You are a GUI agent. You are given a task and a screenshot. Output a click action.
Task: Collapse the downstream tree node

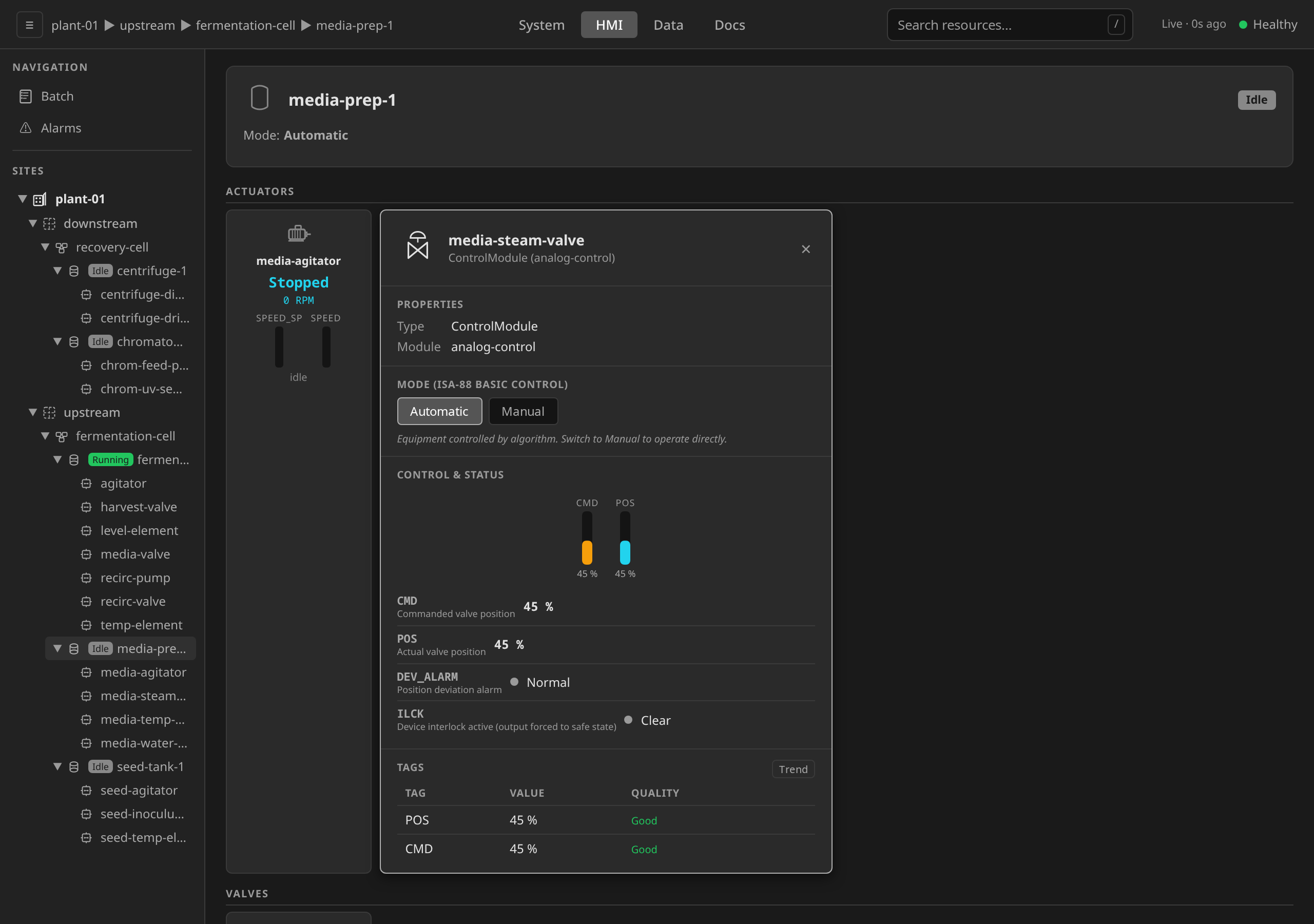pos(33,223)
